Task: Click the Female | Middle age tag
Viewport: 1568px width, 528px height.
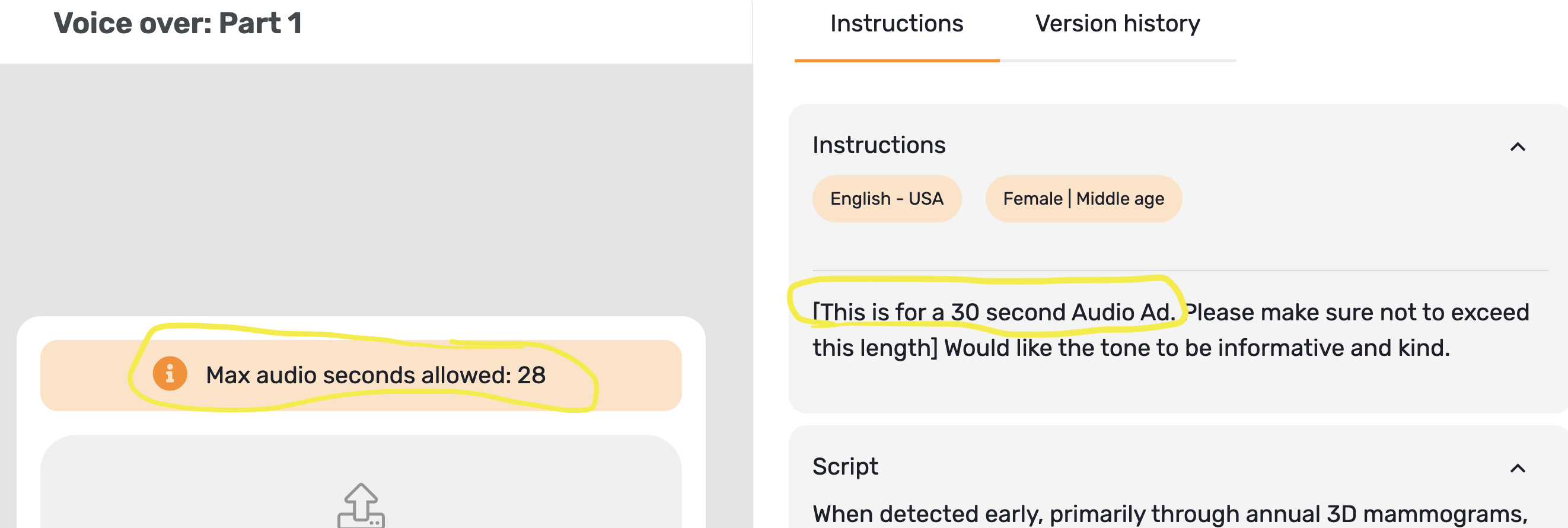Action: pos(1083,199)
